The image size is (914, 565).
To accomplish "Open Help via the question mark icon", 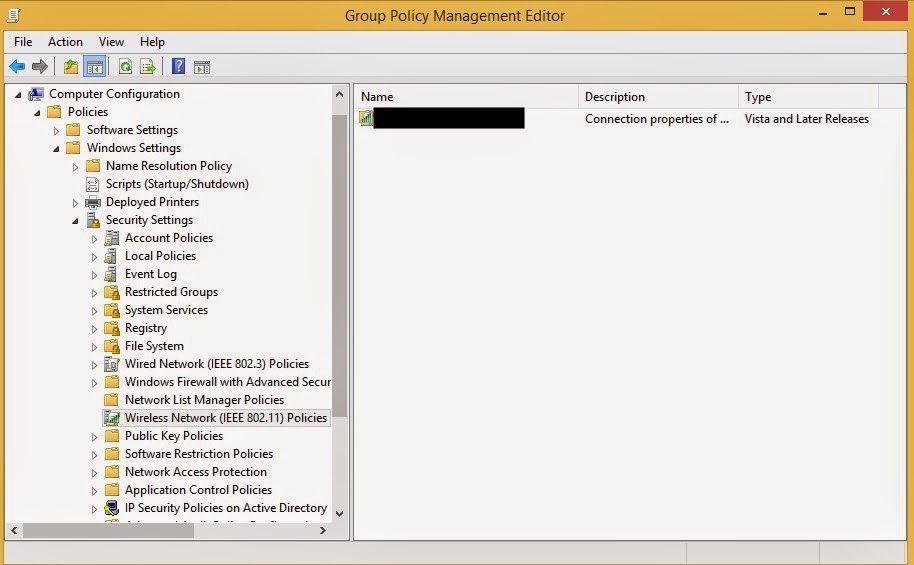I will click(x=178, y=66).
